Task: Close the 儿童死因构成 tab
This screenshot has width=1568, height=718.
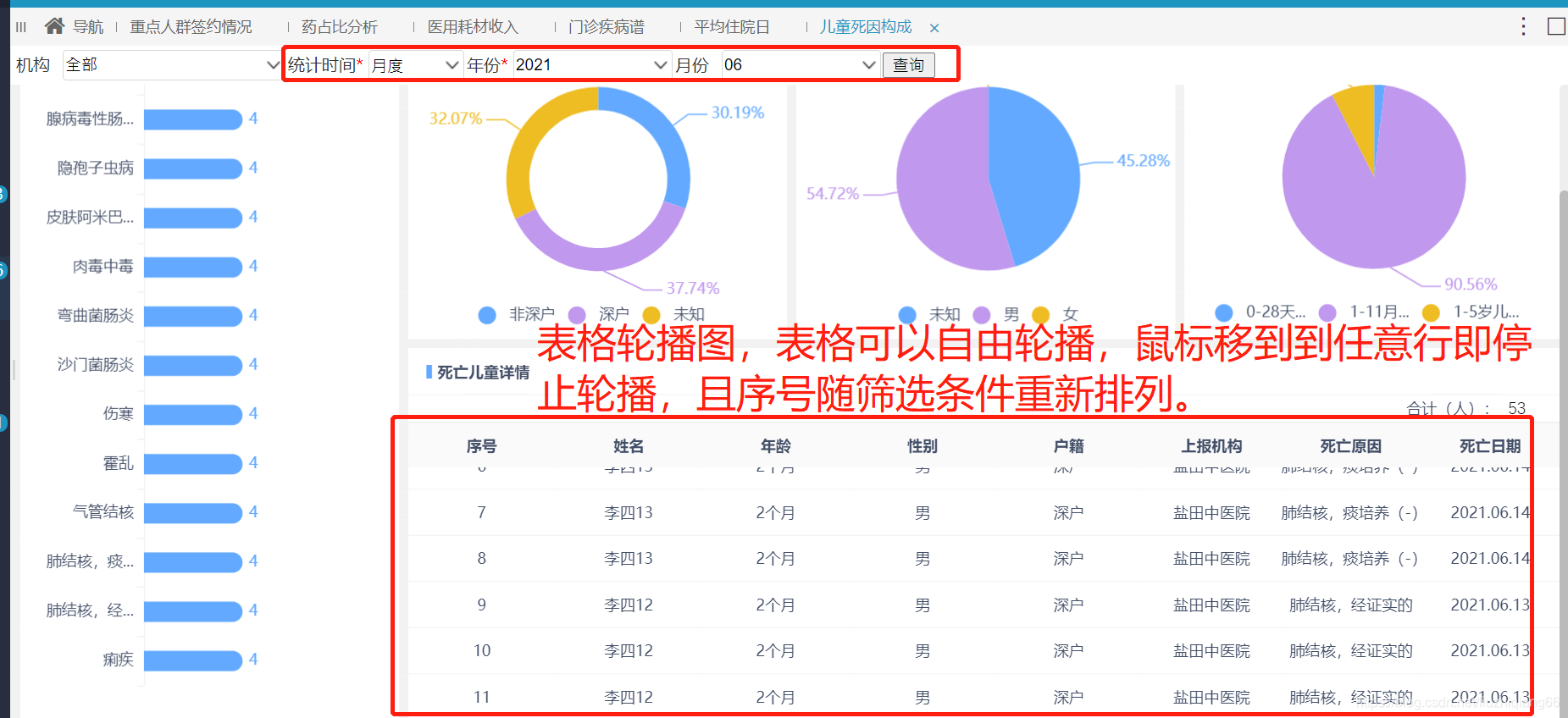Action: 934,28
